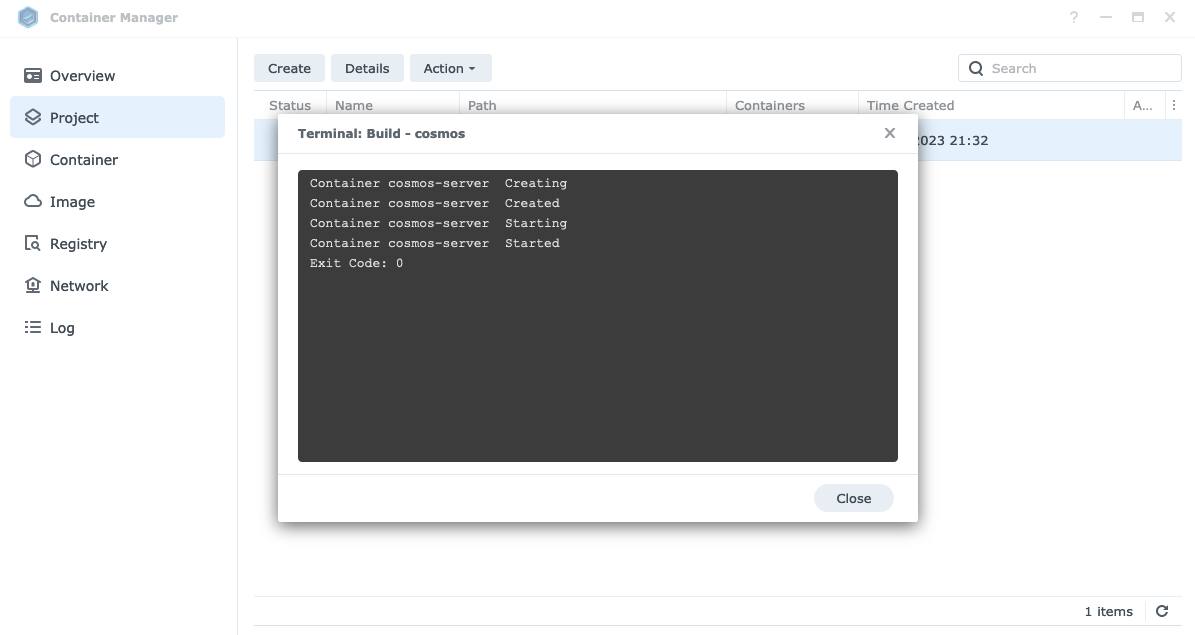
Task: Sort by Containers column header
Action: (x=770, y=105)
